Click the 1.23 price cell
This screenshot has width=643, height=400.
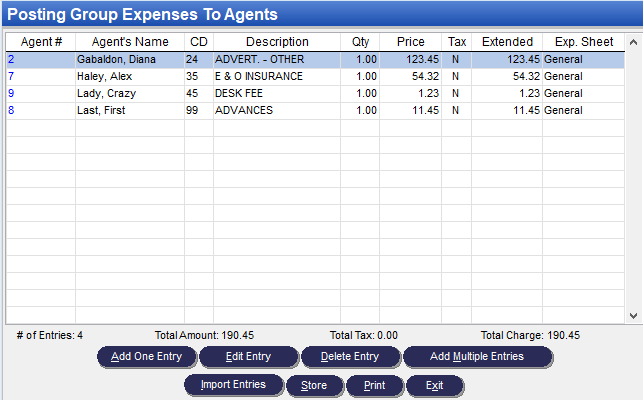(410, 93)
